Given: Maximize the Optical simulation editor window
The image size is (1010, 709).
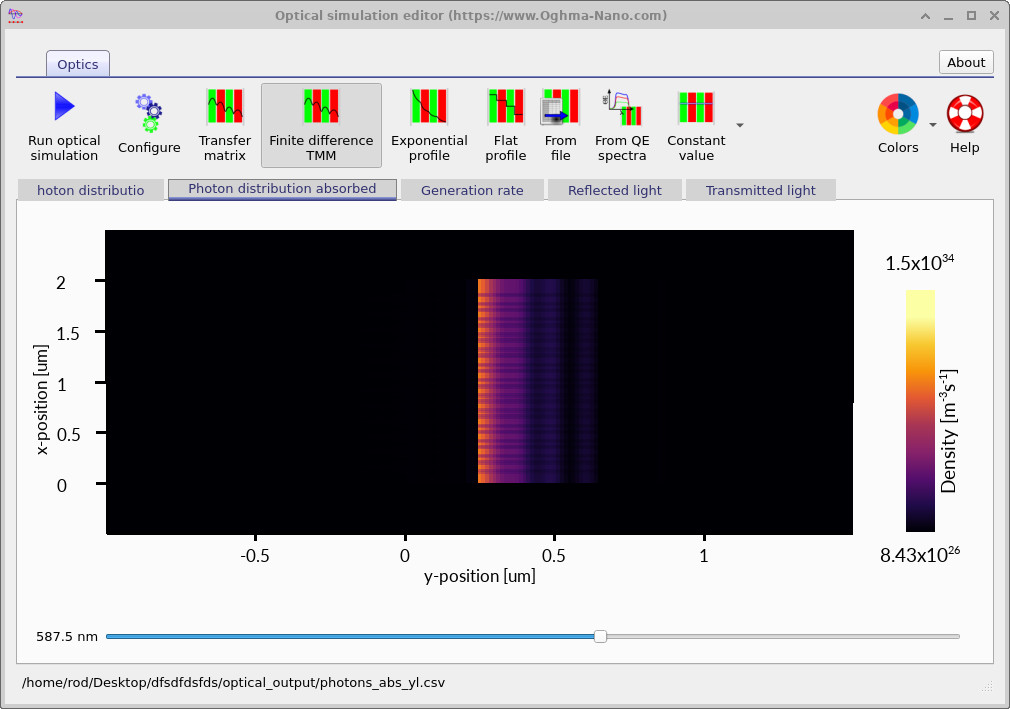Looking at the screenshot, I should click(971, 15).
